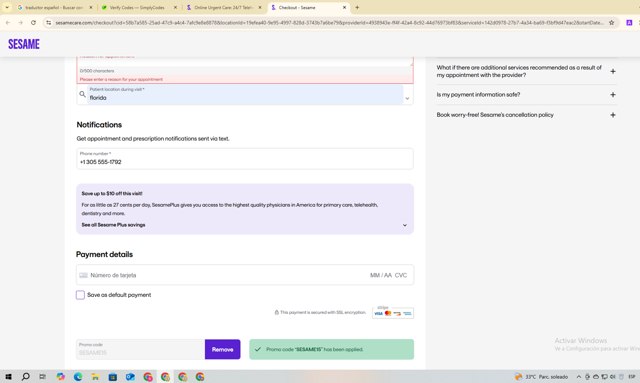Open Windows taskbar search

[25, 376]
